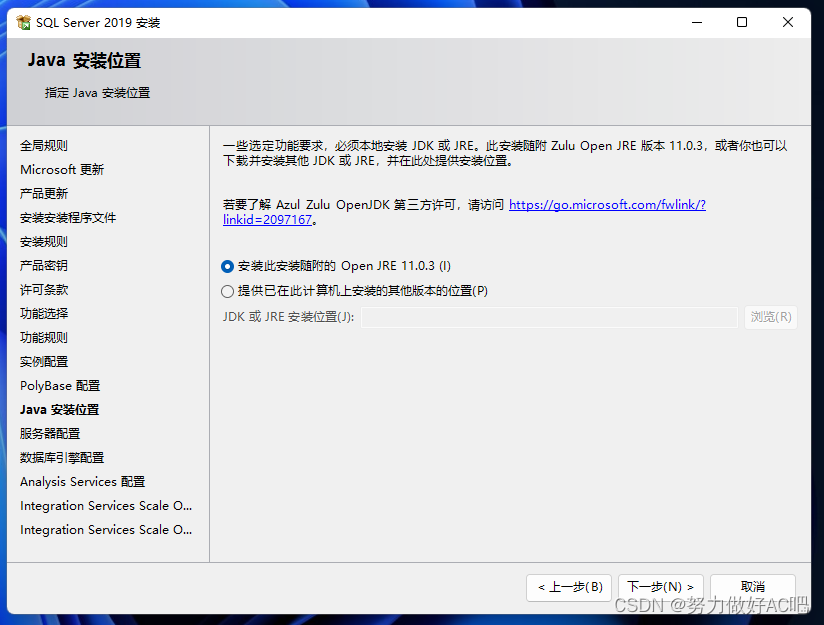Cancel setup with the 取消 button
This screenshot has height=625, width=824.
pos(753,587)
